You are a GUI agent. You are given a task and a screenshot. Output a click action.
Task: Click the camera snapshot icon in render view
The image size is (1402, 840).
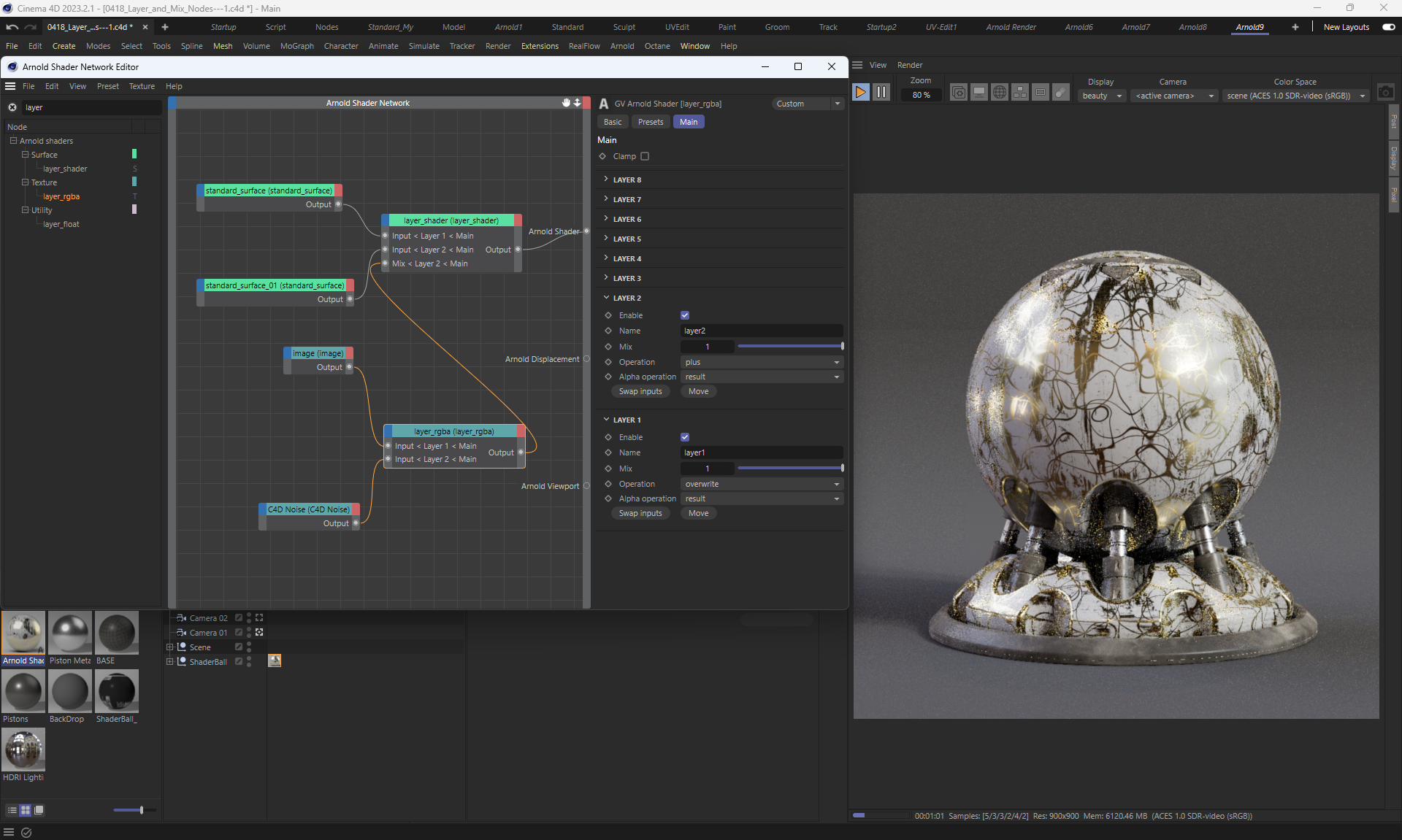[1385, 93]
